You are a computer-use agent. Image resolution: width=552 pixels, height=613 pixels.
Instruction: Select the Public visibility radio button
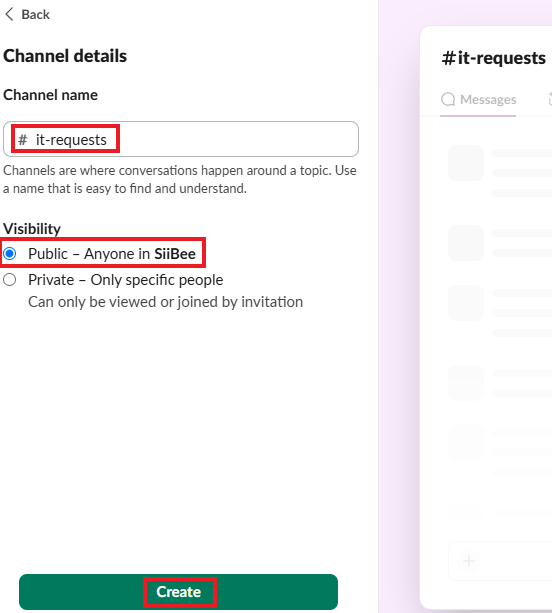(10, 254)
